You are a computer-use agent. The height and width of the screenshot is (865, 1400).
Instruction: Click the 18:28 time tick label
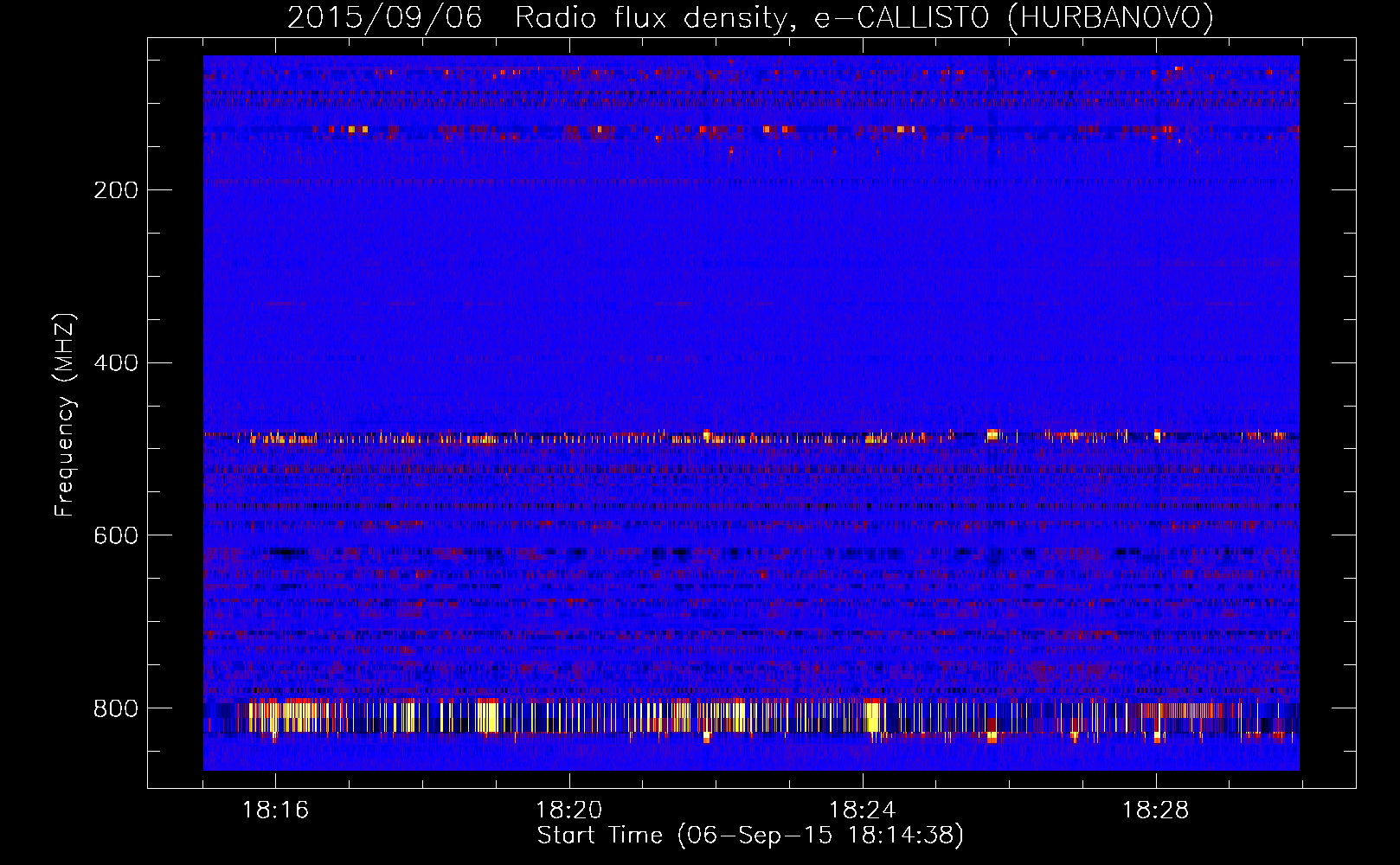point(1155,811)
